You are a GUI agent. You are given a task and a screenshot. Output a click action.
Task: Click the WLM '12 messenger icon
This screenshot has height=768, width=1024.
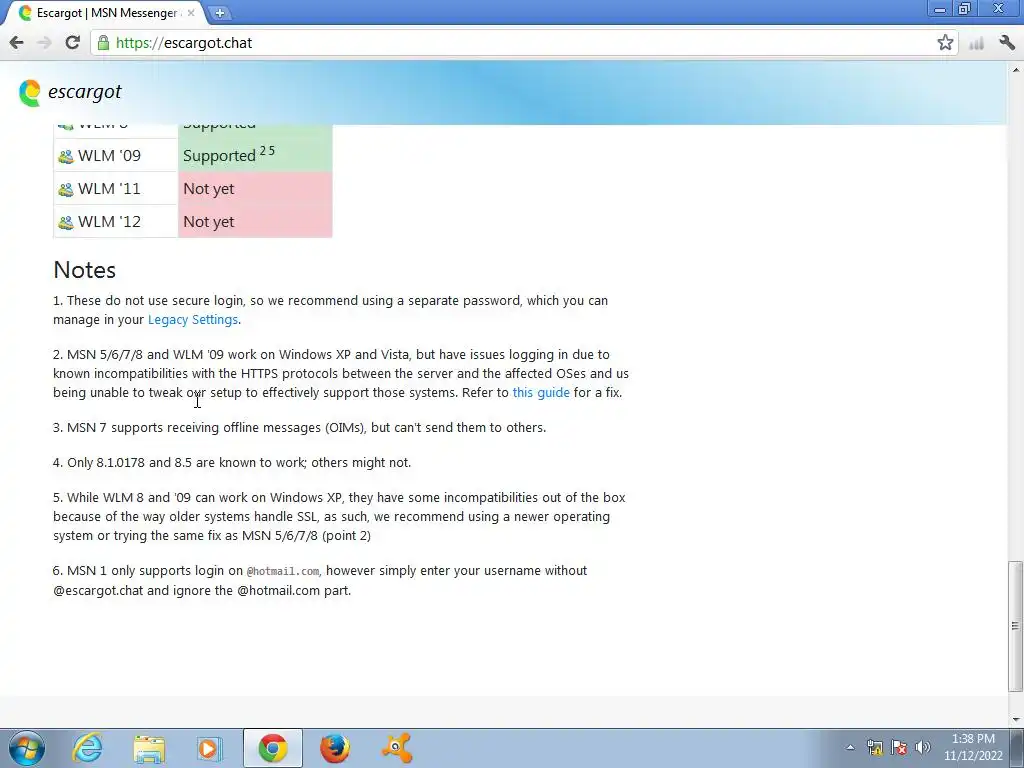coord(65,223)
